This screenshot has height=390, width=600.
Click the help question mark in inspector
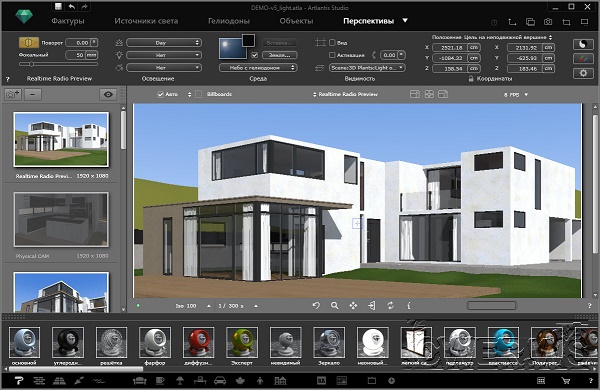7,79
